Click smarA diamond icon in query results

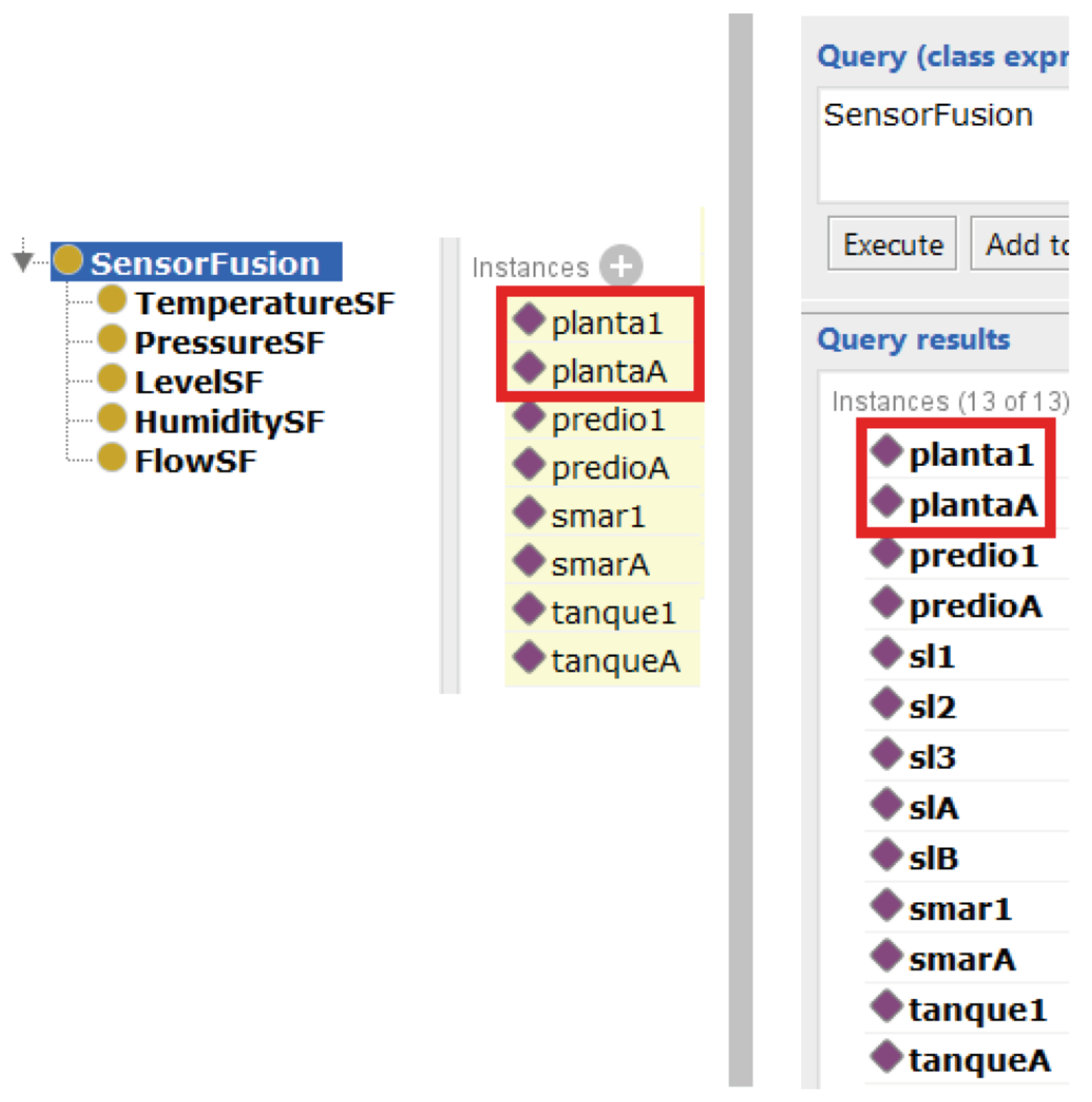[886, 956]
